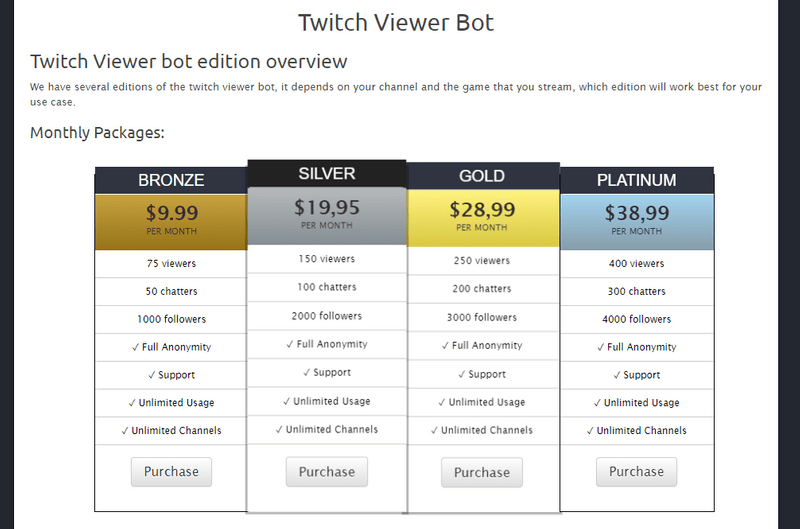
Task: Click the Platinum package Purchase button
Action: [x=636, y=471]
